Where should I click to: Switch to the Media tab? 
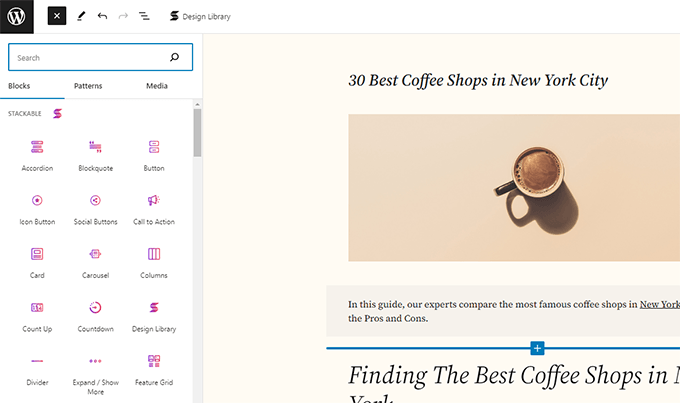(x=156, y=87)
